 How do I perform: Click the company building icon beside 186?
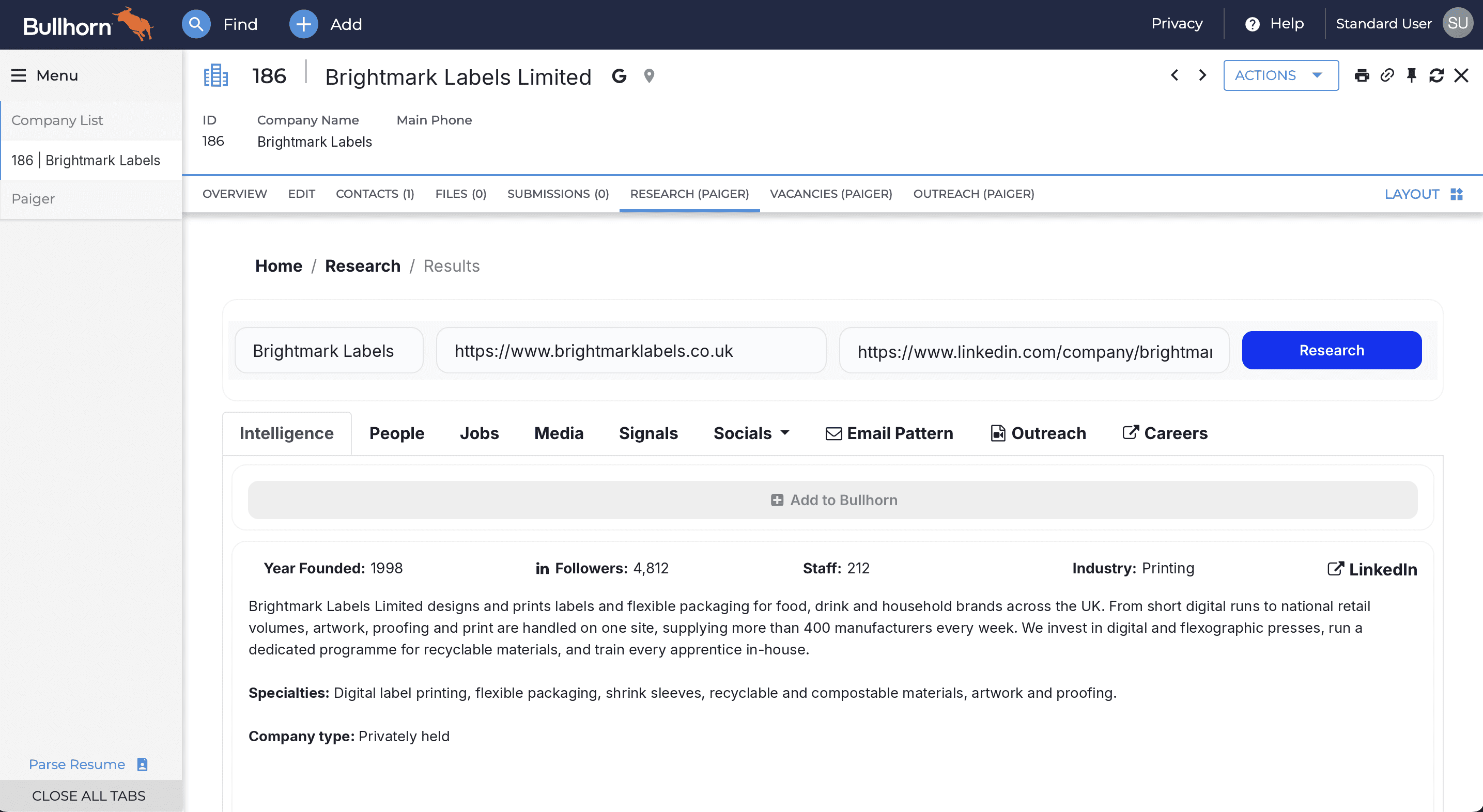click(x=216, y=75)
